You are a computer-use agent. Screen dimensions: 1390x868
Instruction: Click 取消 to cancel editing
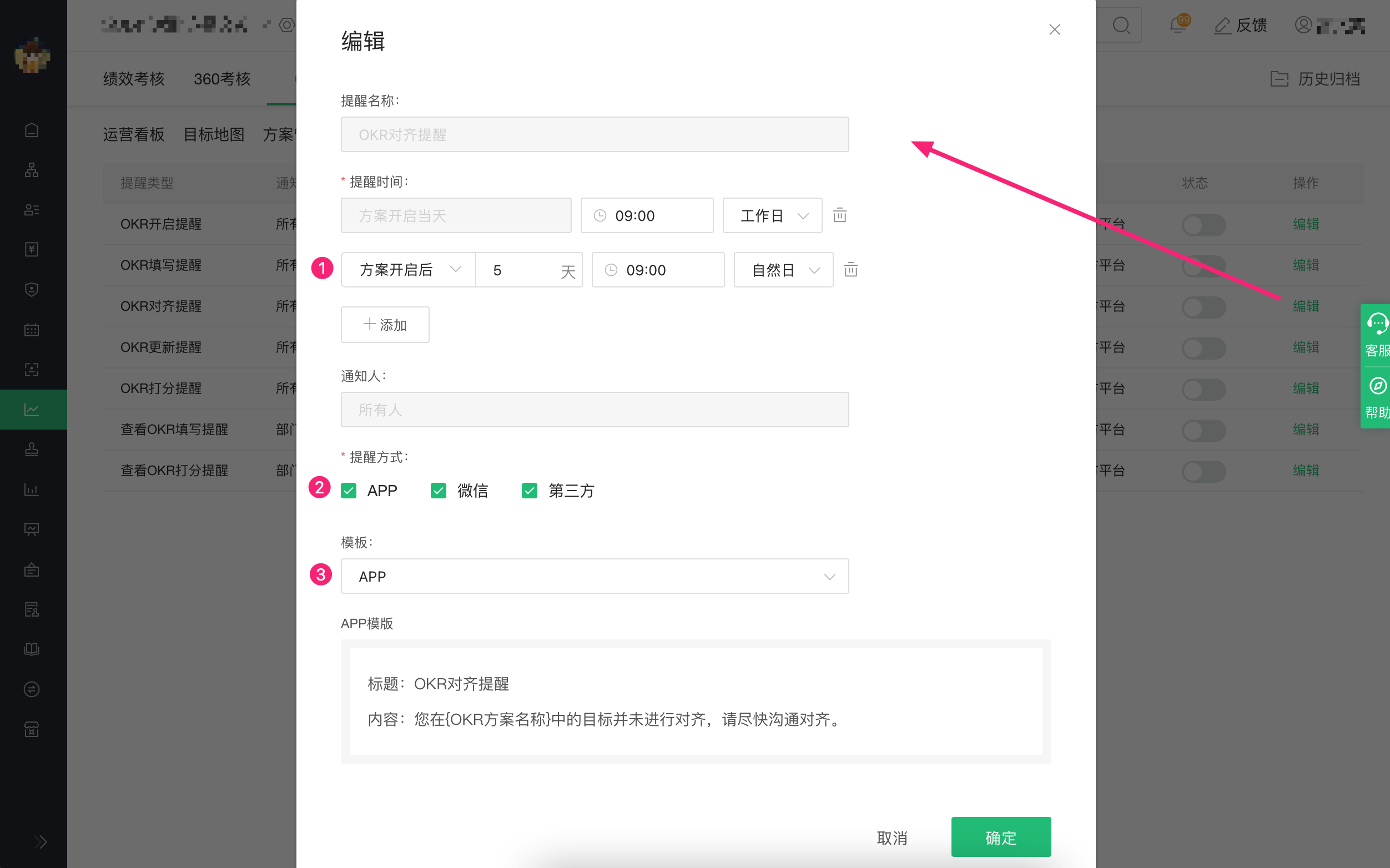point(892,837)
